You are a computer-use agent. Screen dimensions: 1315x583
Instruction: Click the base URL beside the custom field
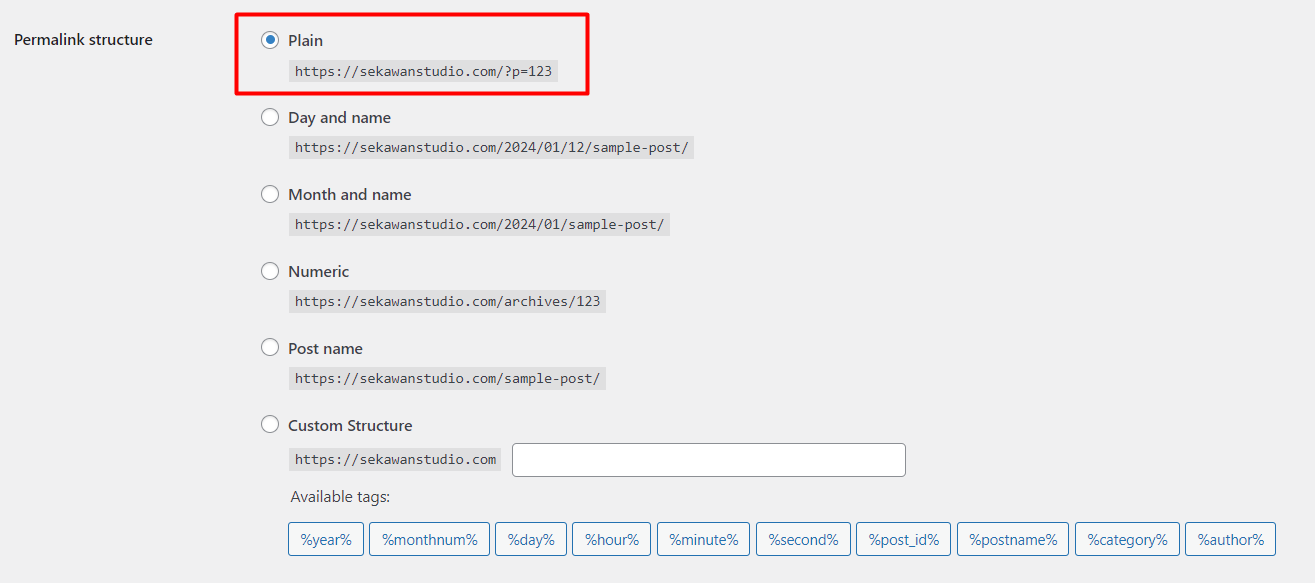(x=395, y=460)
